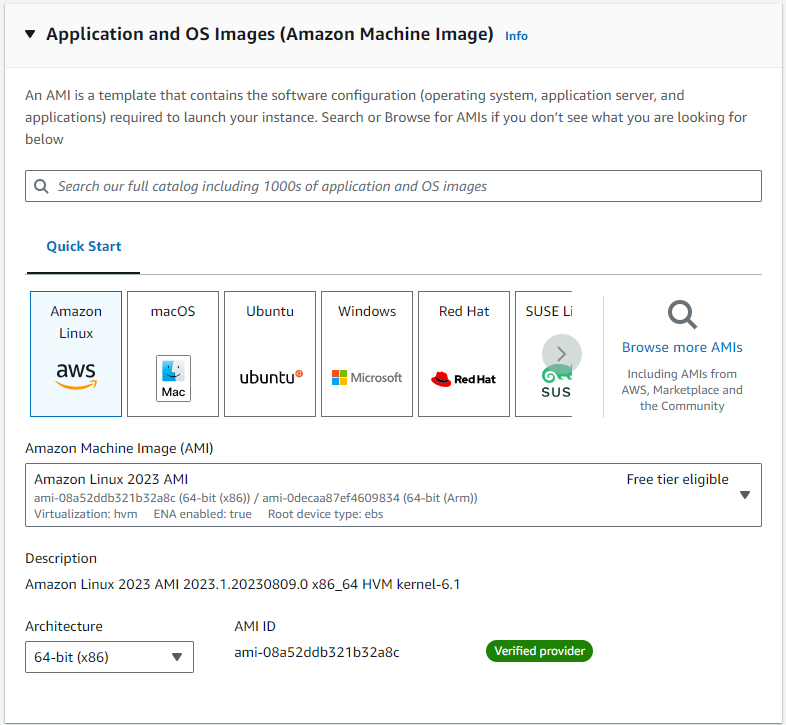Select the Amazon Linux aws logo tile

pyautogui.click(x=76, y=376)
